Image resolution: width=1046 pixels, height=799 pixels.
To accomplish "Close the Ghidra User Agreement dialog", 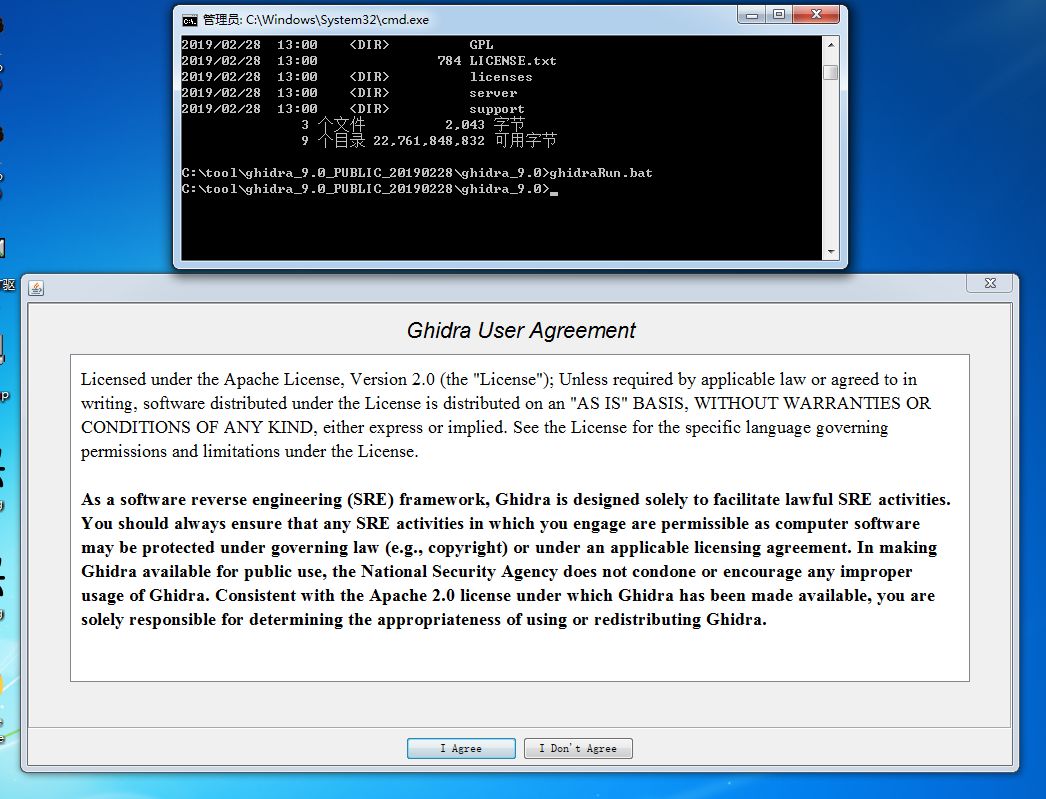I will pyautogui.click(x=990, y=283).
